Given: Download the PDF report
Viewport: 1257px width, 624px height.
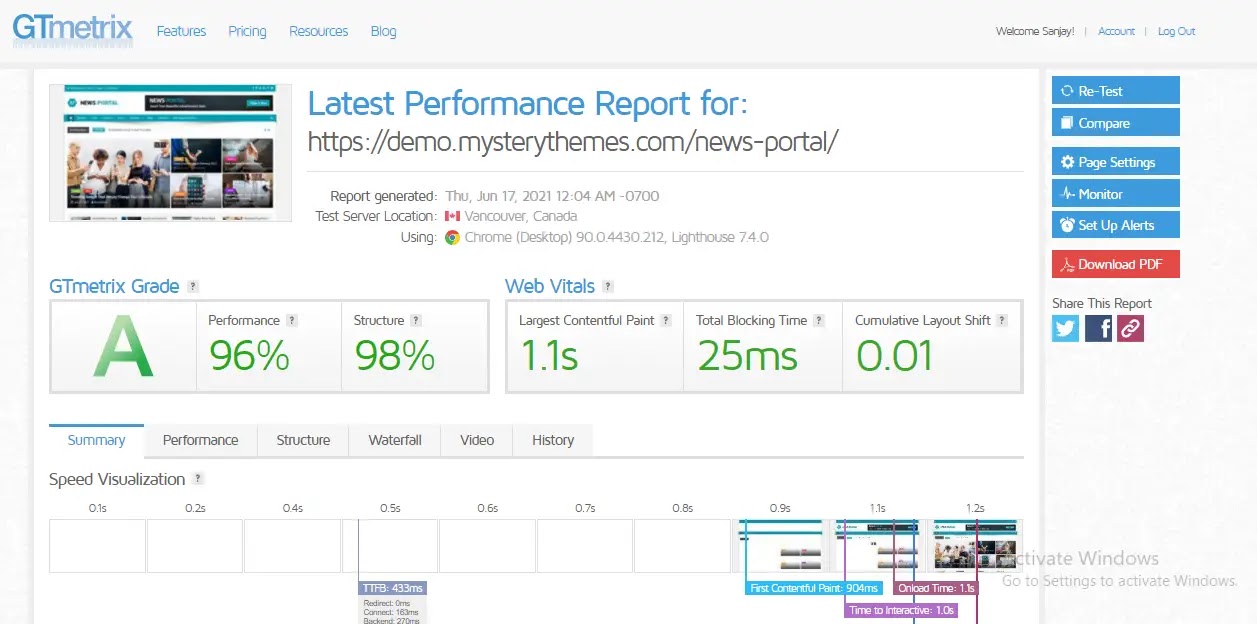Looking at the screenshot, I should 1116,264.
